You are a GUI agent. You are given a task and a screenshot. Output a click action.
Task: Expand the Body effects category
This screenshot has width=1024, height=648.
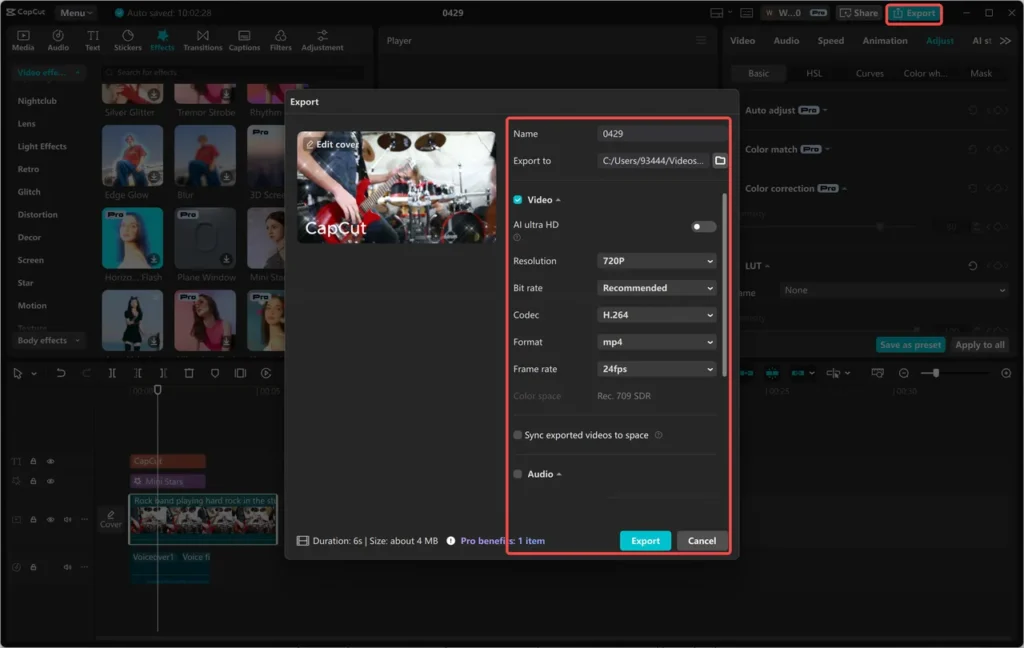(48, 340)
